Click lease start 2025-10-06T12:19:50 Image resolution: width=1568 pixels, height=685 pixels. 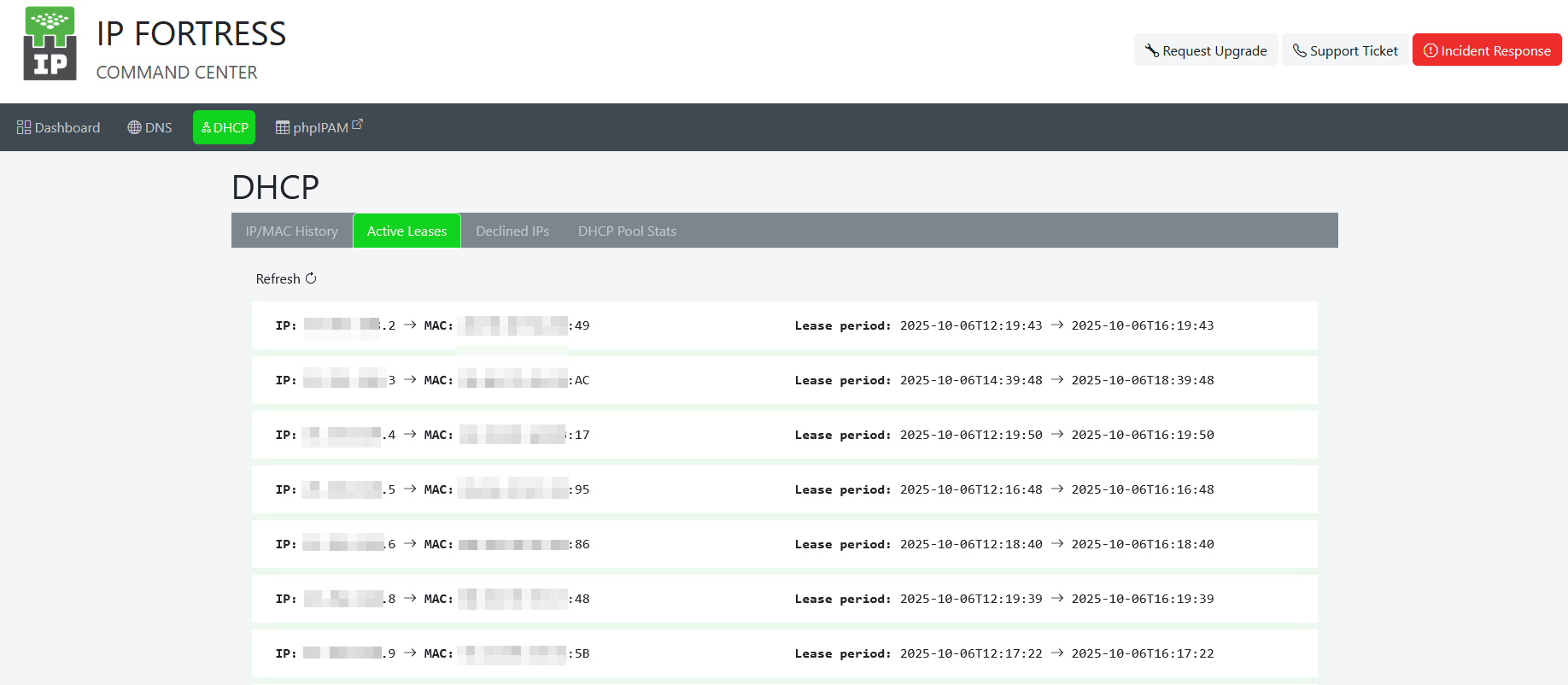[971, 435]
